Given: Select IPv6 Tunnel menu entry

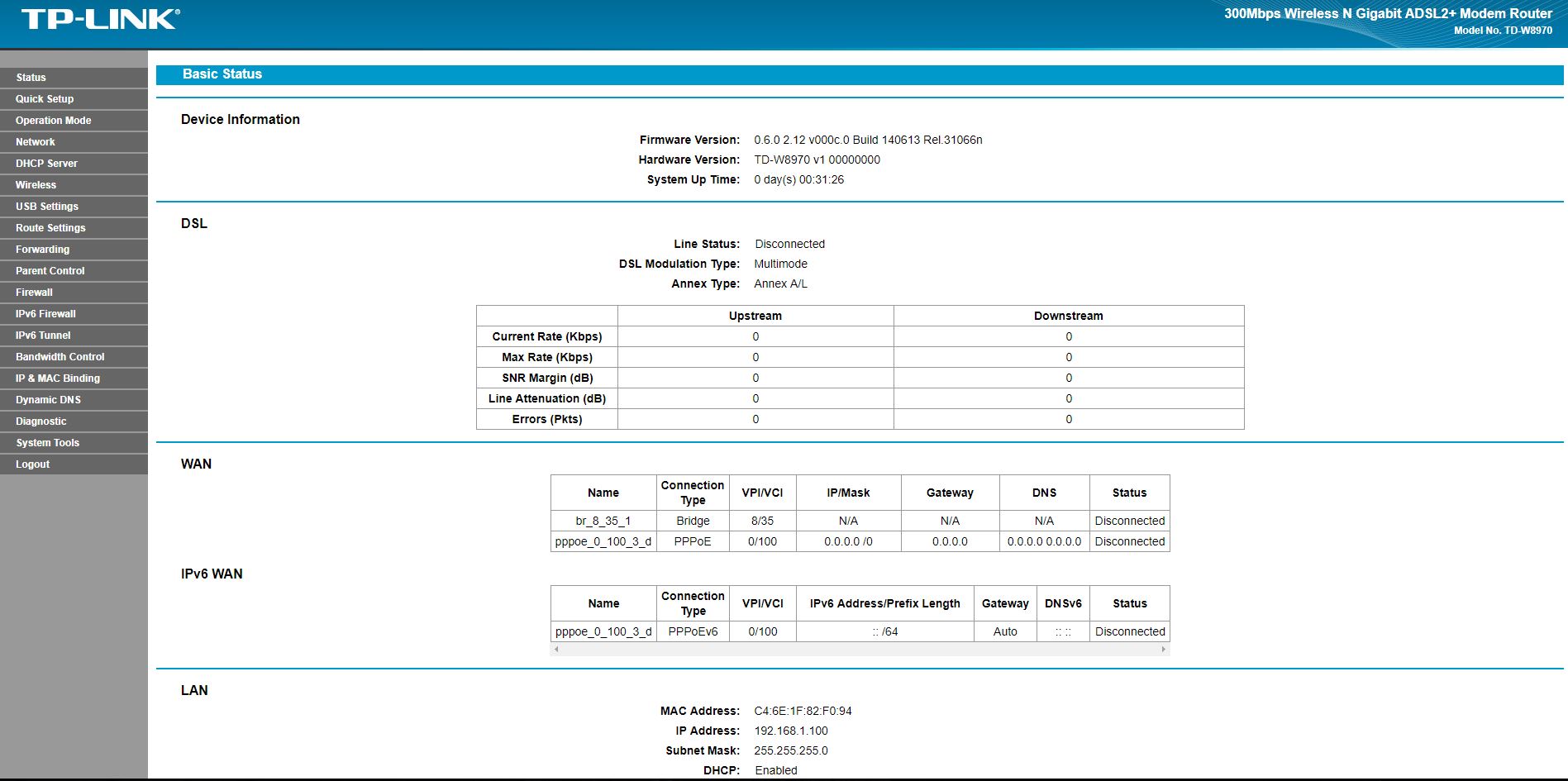Looking at the screenshot, I should pyautogui.click(x=74, y=335).
